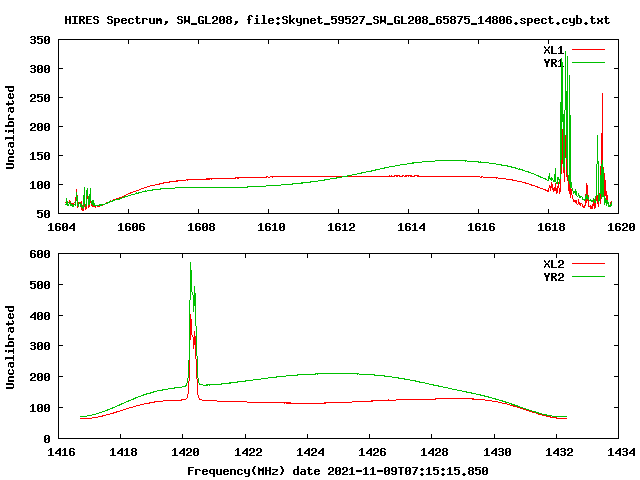
Task: Click the 1428 x-axis tick label
Action: click(434, 452)
